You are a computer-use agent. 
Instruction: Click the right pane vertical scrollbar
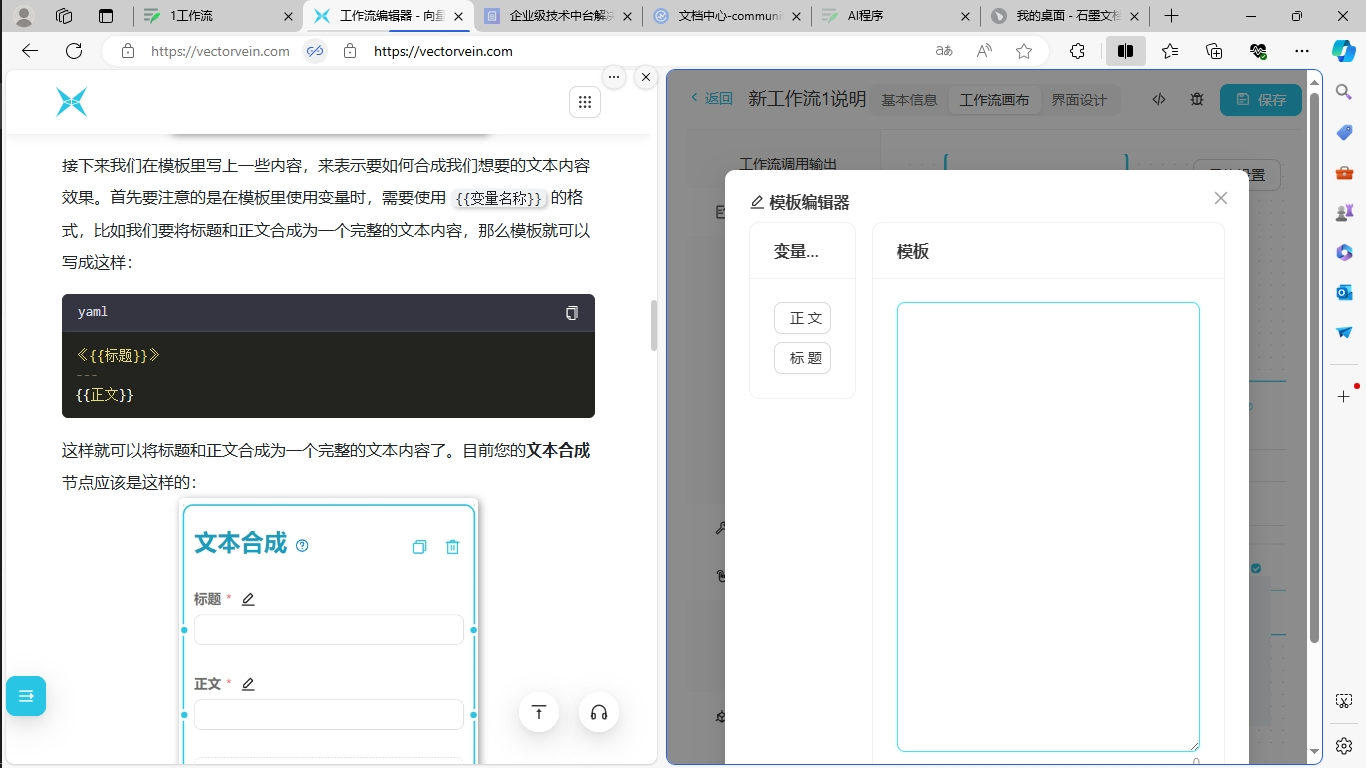1314,370
